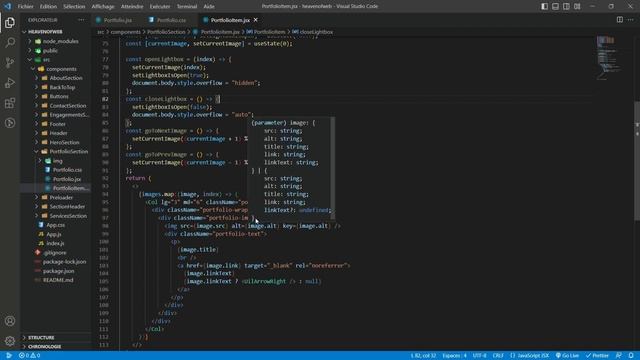Image resolution: width=640 pixels, height=360 pixels.
Task: Click the code minimap preview
Action: click(x=610, y=57)
